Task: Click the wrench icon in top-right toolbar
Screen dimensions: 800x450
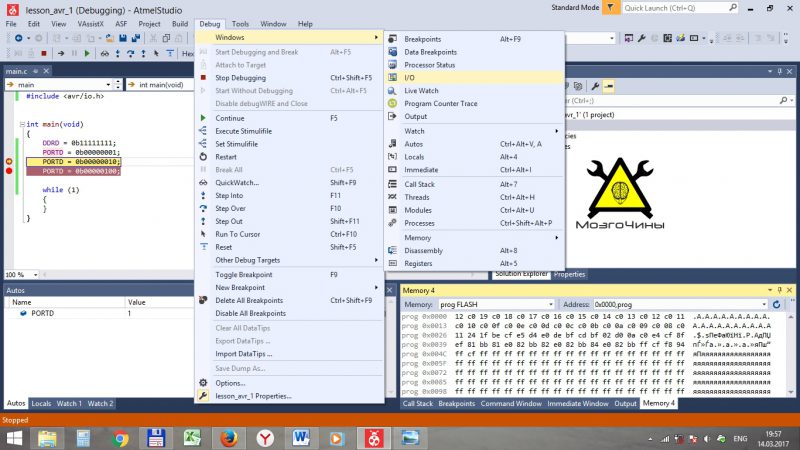Action: tap(641, 38)
